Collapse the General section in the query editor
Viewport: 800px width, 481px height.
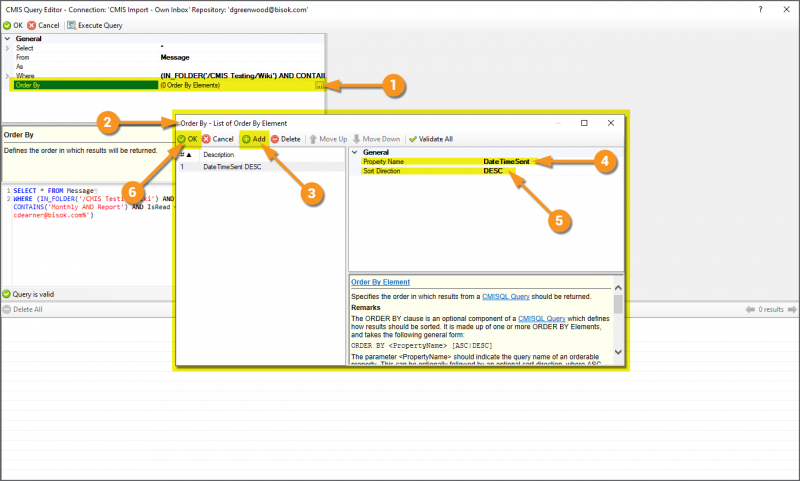(x=7, y=39)
